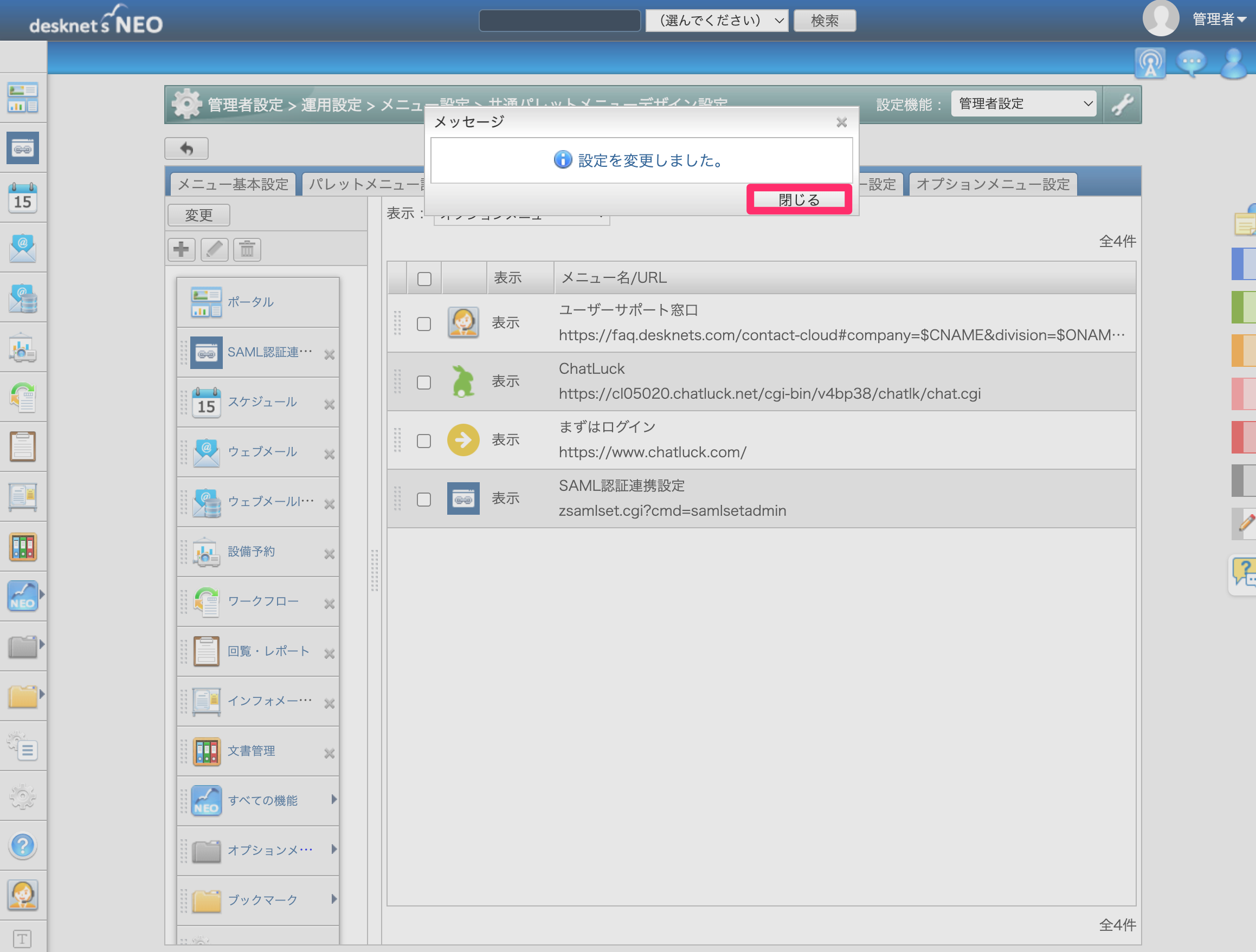Open the 管理者設定 function dropdown
The image size is (1256, 952).
[1023, 104]
